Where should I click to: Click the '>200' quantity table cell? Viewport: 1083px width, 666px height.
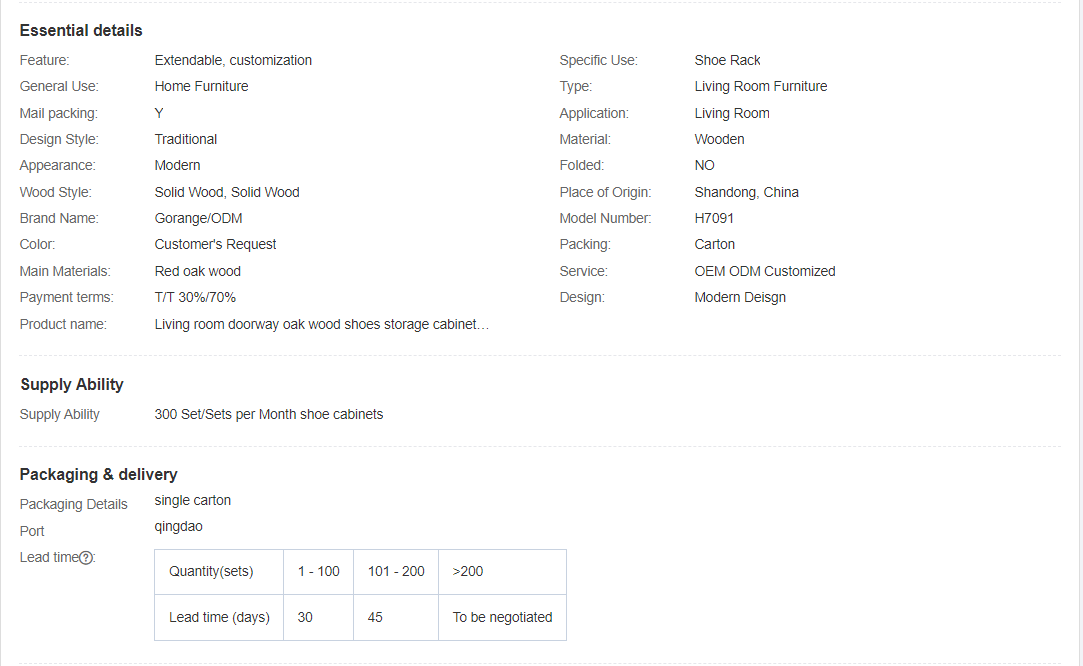coord(468,572)
